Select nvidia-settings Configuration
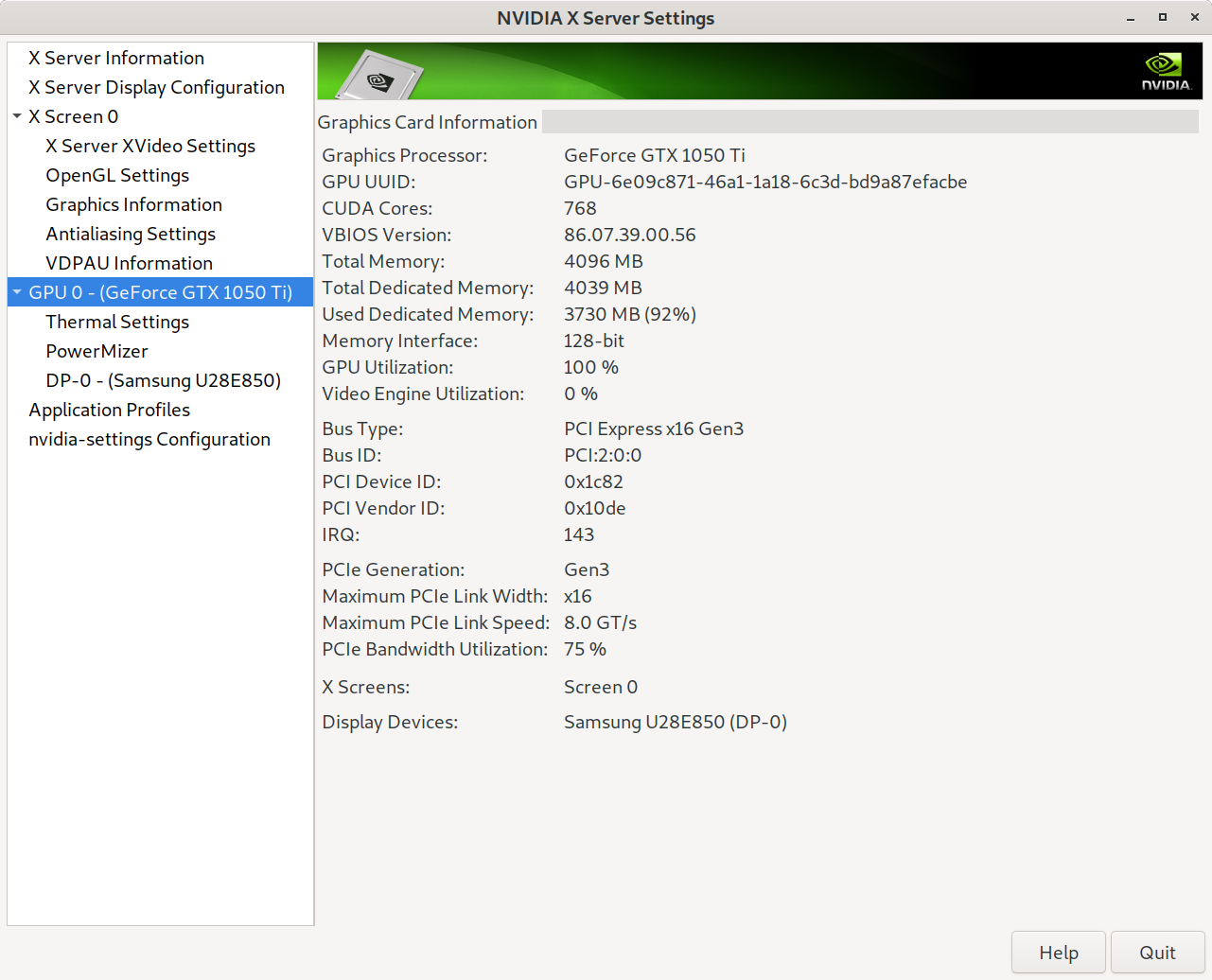 click(149, 439)
